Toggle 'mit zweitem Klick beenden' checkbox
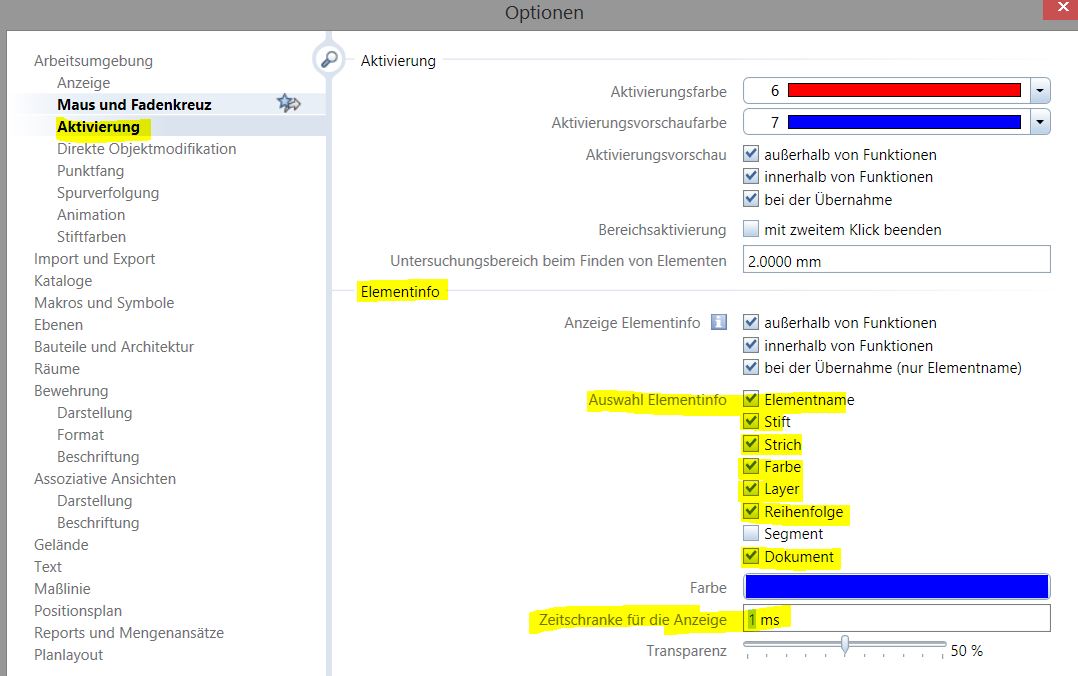Viewport: 1078px width, 676px height. (751, 229)
